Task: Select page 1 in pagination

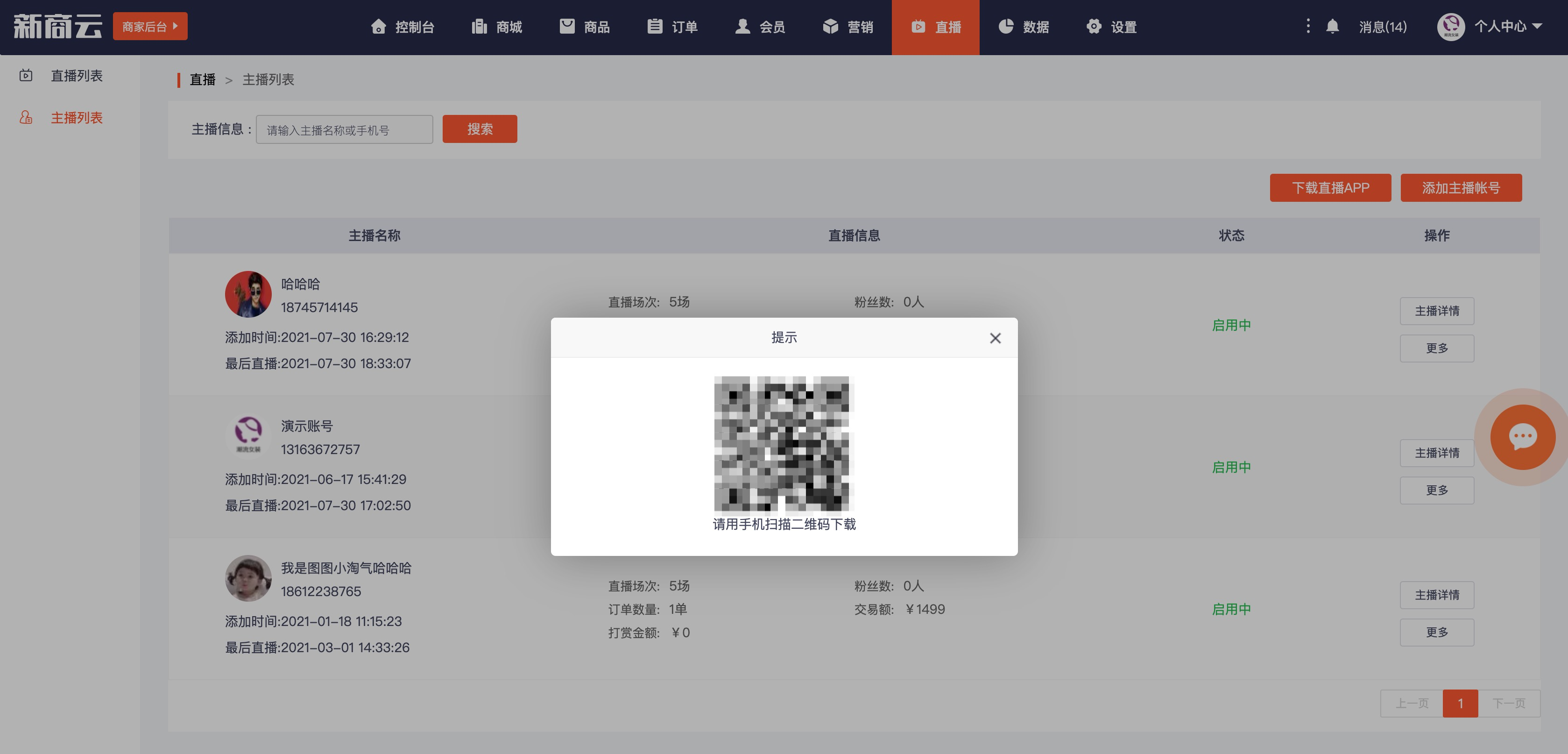Action: click(1460, 704)
